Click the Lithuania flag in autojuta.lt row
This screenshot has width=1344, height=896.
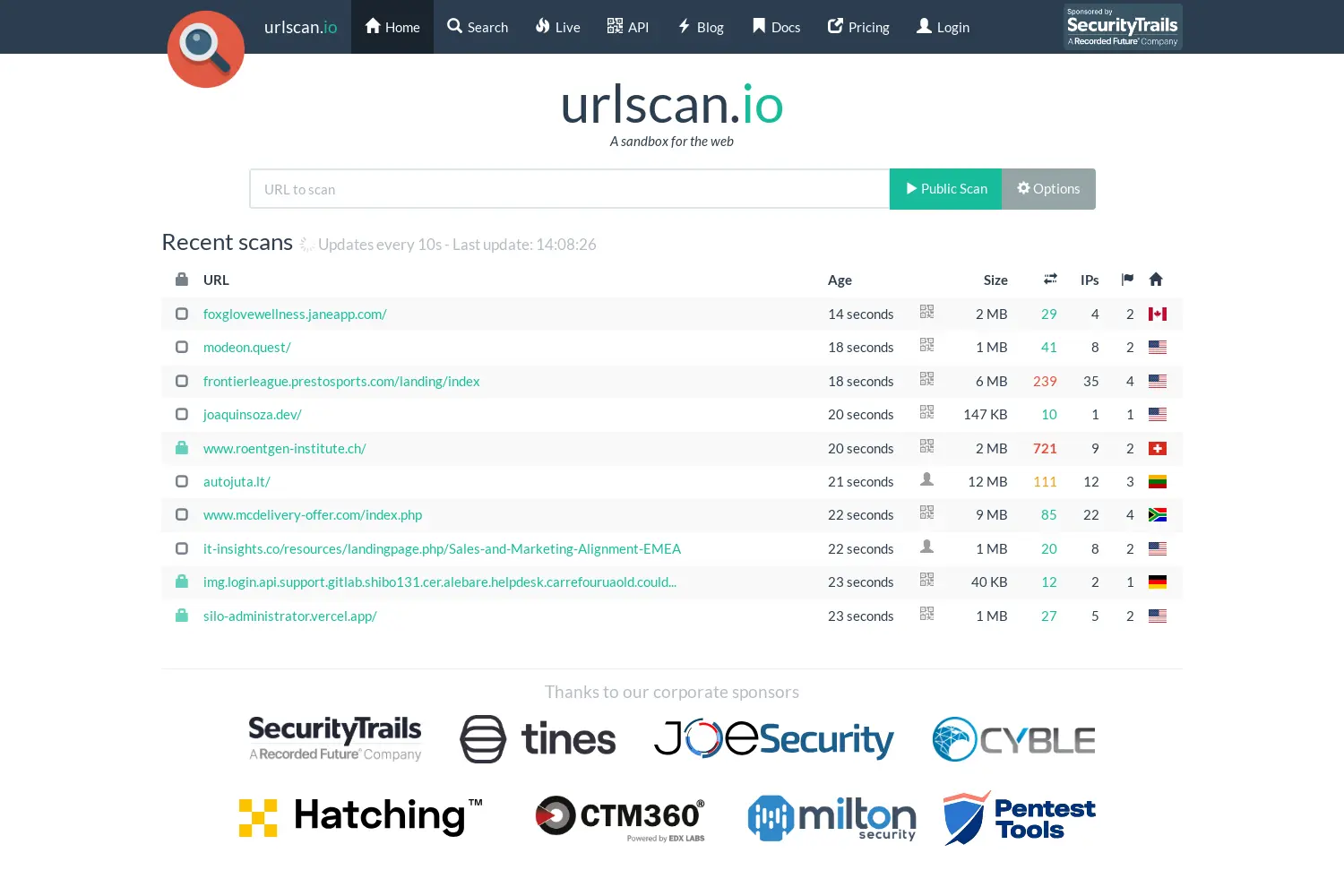(x=1158, y=482)
